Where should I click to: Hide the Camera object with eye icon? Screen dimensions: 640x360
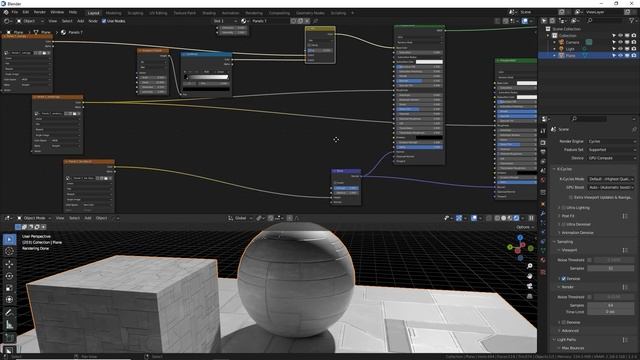coord(620,42)
